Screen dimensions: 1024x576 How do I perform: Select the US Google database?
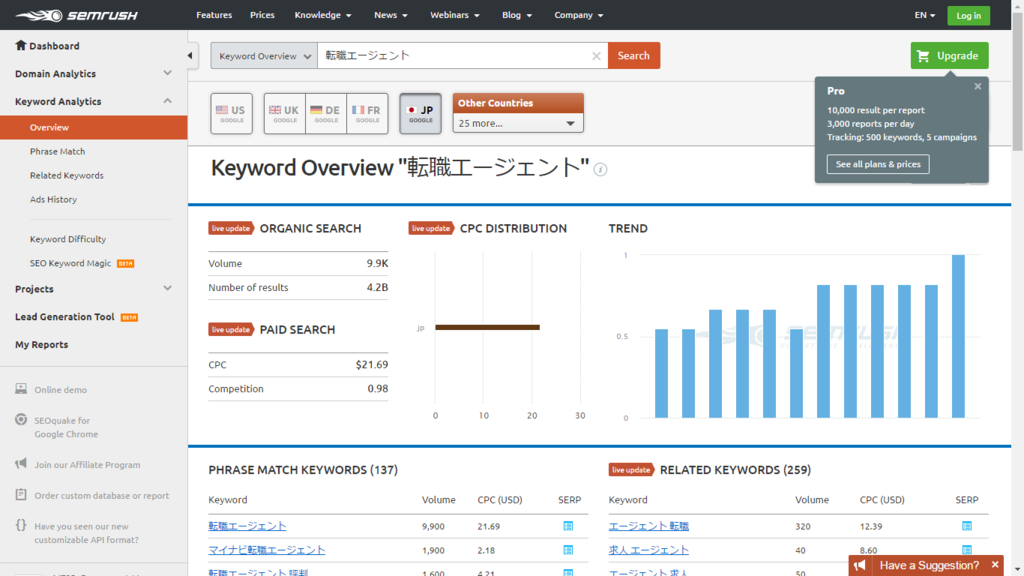(231, 114)
